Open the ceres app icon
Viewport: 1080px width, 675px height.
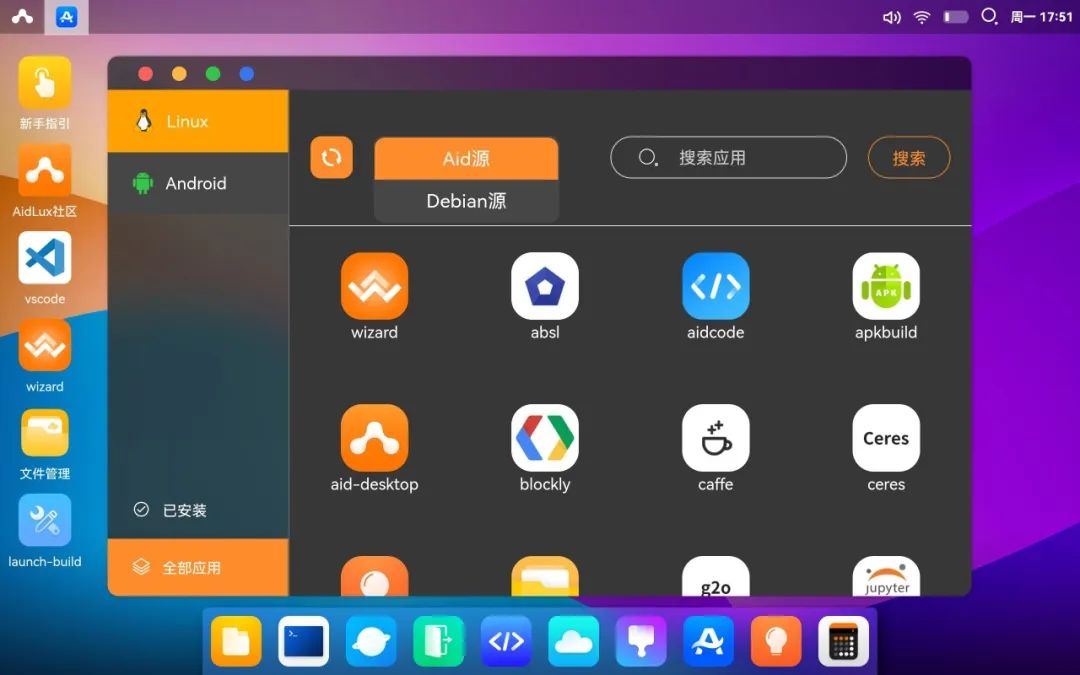tap(886, 438)
